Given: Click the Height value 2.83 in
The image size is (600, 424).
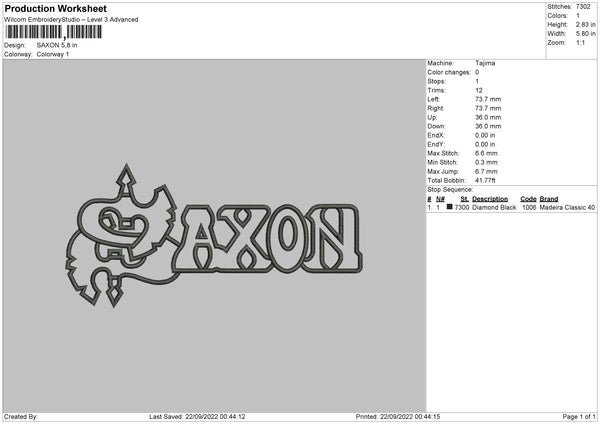Looking at the screenshot, I should 585,24.
